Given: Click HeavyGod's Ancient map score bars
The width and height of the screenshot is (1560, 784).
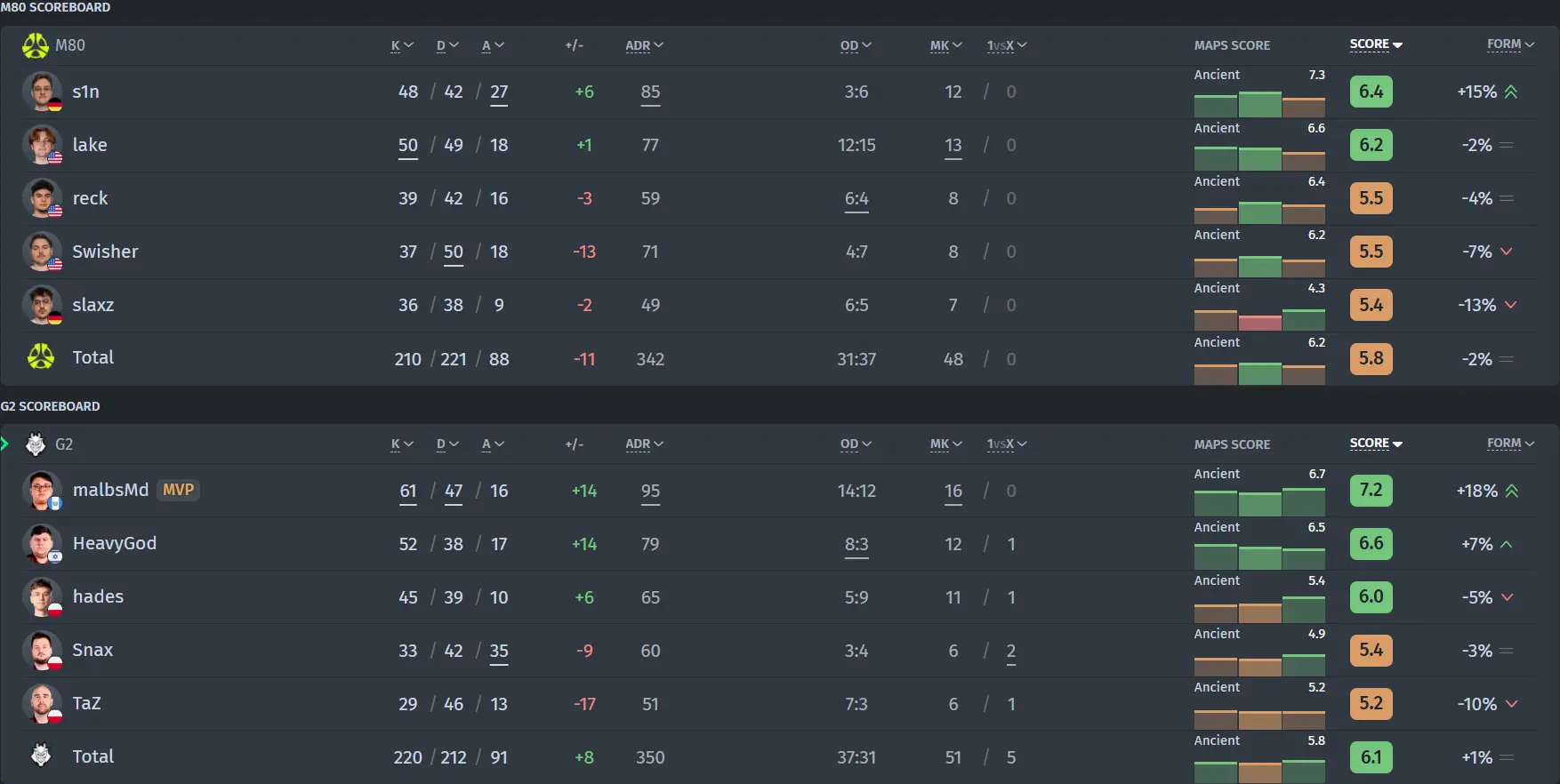Looking at the screenshot, I should (x=1259, y=556).
